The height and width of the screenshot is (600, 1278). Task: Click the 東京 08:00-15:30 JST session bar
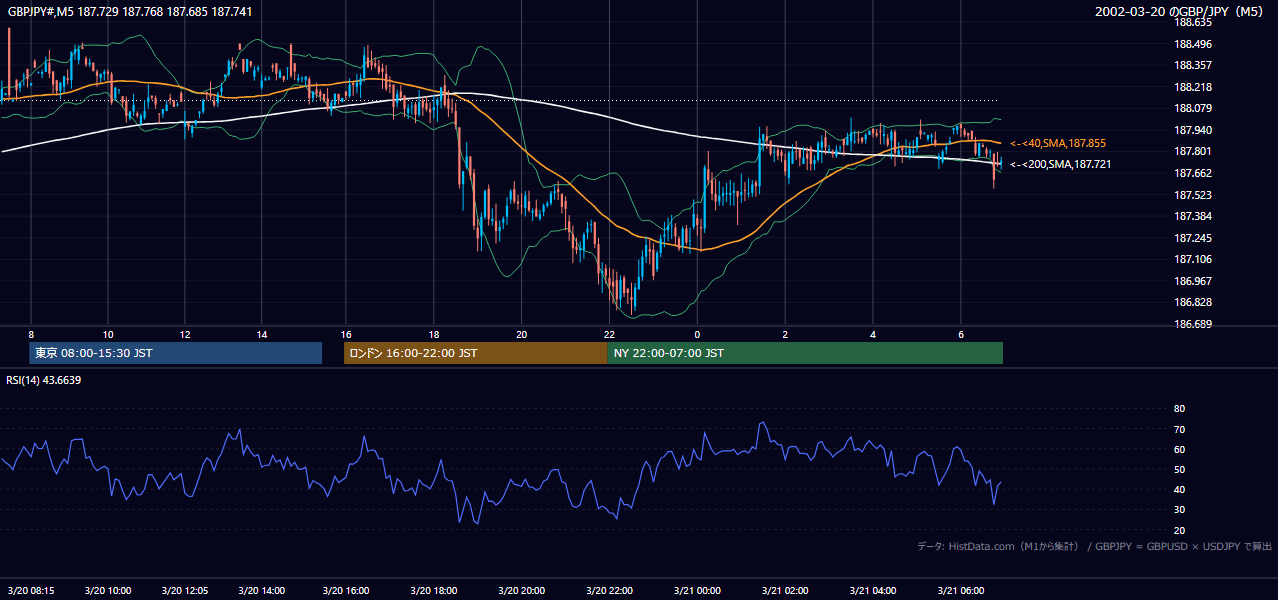click(x=175, y=353)
